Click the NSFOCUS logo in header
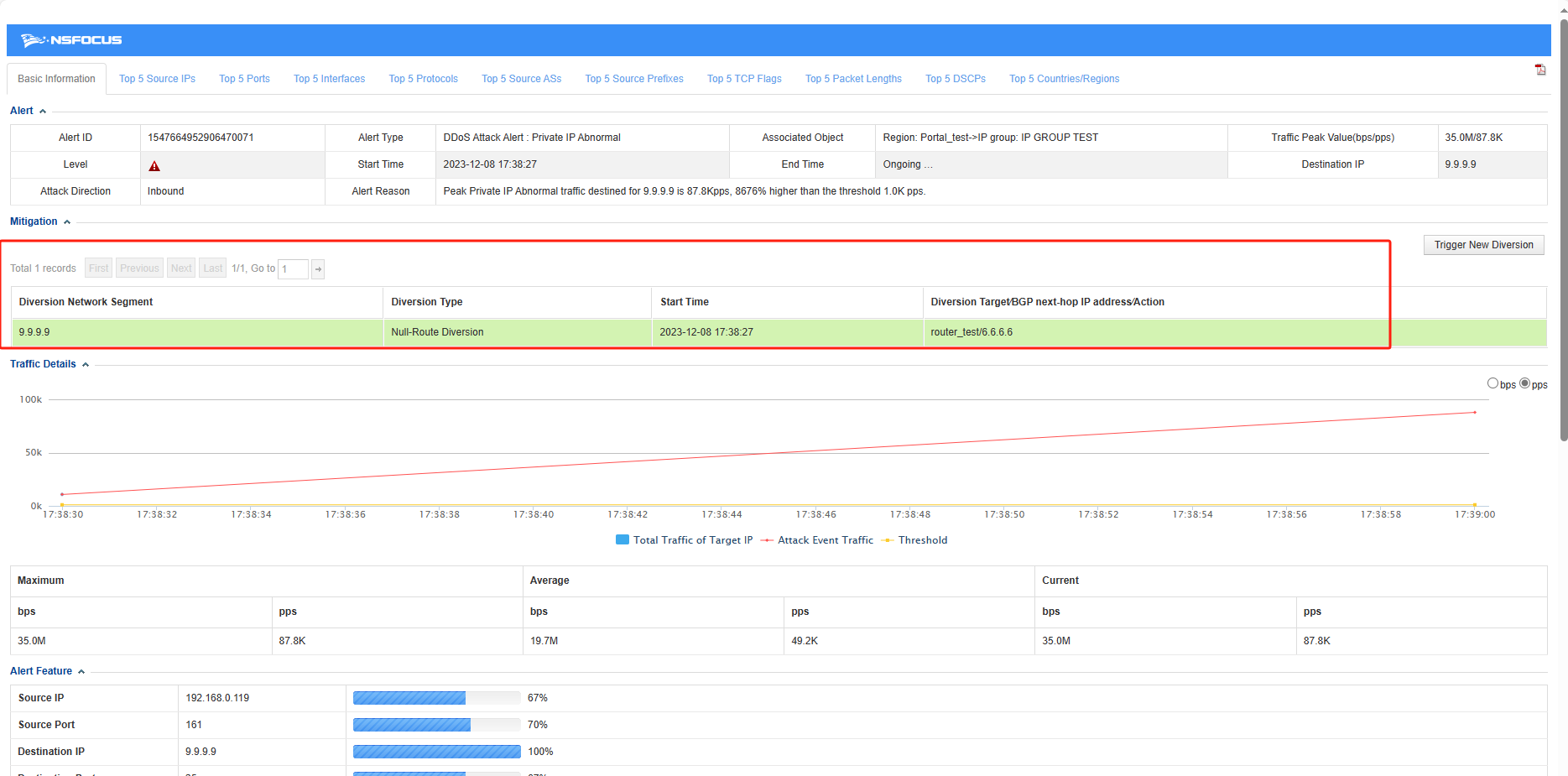This screenshot has height=776, width=1568. (x=71, y=40)
